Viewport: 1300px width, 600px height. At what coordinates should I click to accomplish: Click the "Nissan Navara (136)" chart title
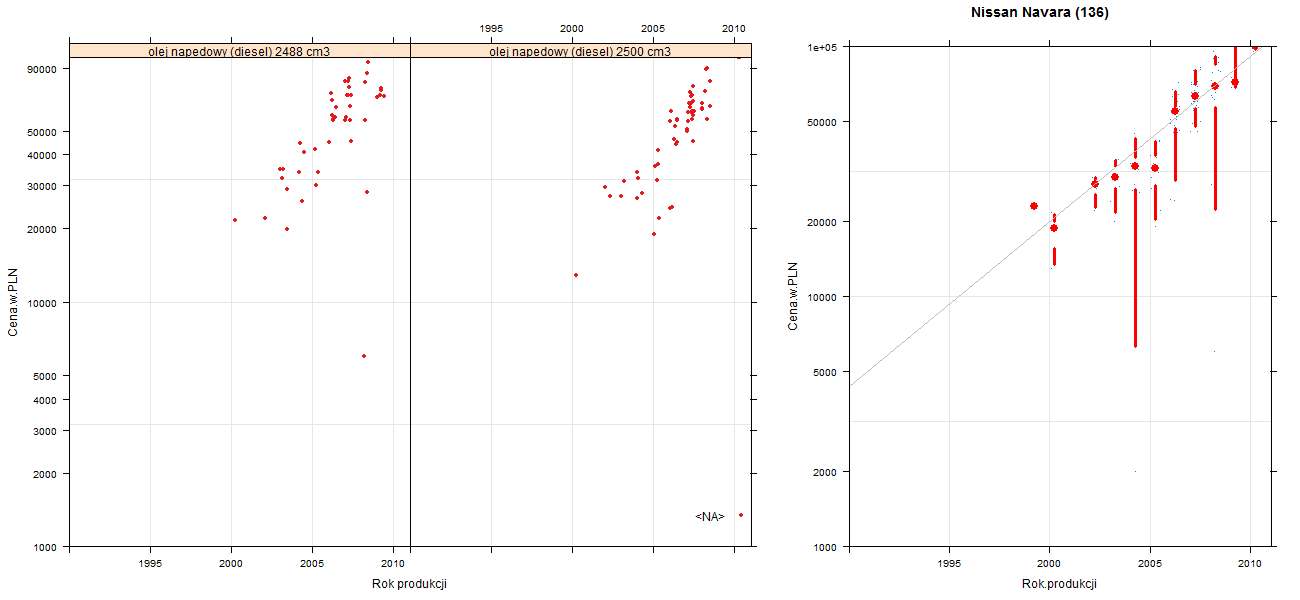coord(1039,13)
